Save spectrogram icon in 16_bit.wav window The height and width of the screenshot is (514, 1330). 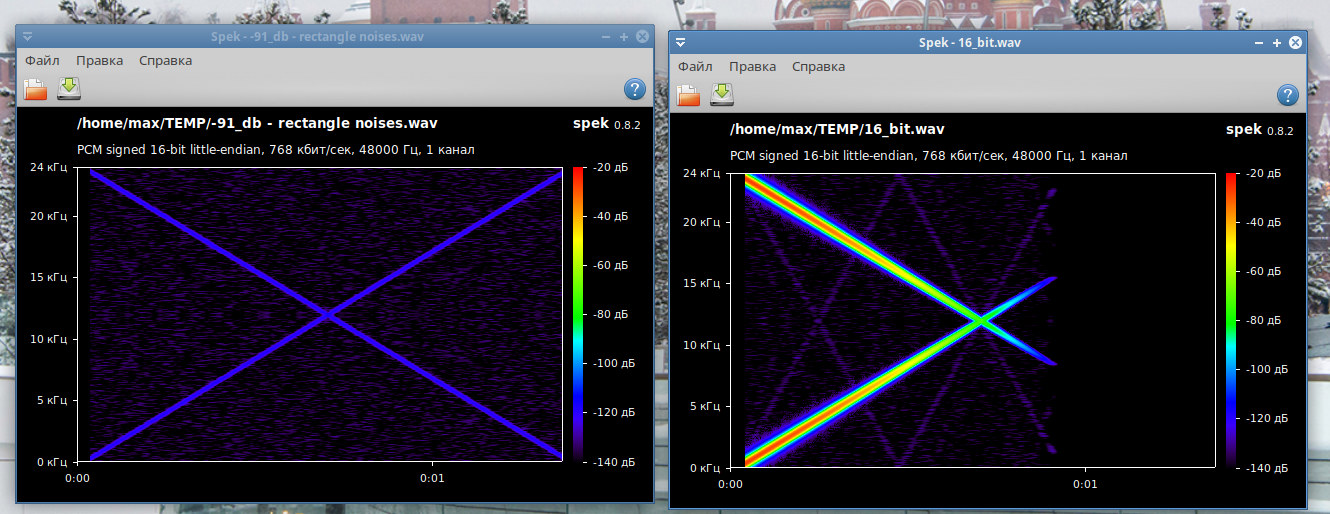coord(722,94)
